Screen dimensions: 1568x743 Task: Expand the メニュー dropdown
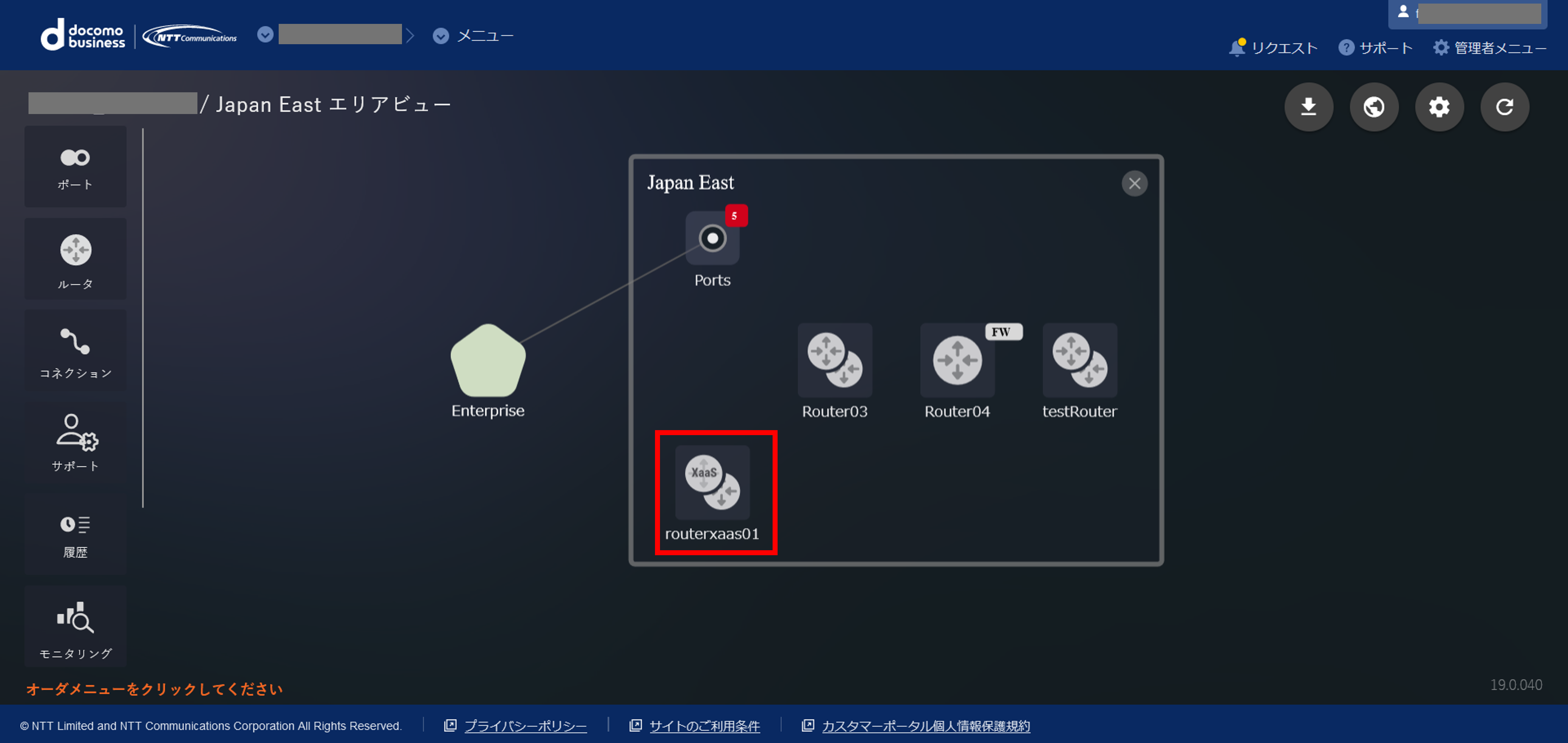(x=440, y=35)
